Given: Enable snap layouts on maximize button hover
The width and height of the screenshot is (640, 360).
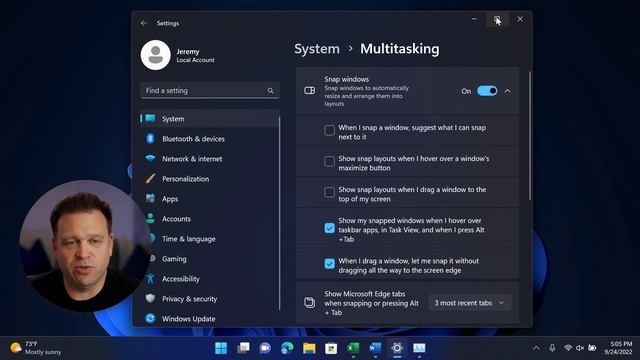Looking at the screenshot, I should [x=329, y=161].
